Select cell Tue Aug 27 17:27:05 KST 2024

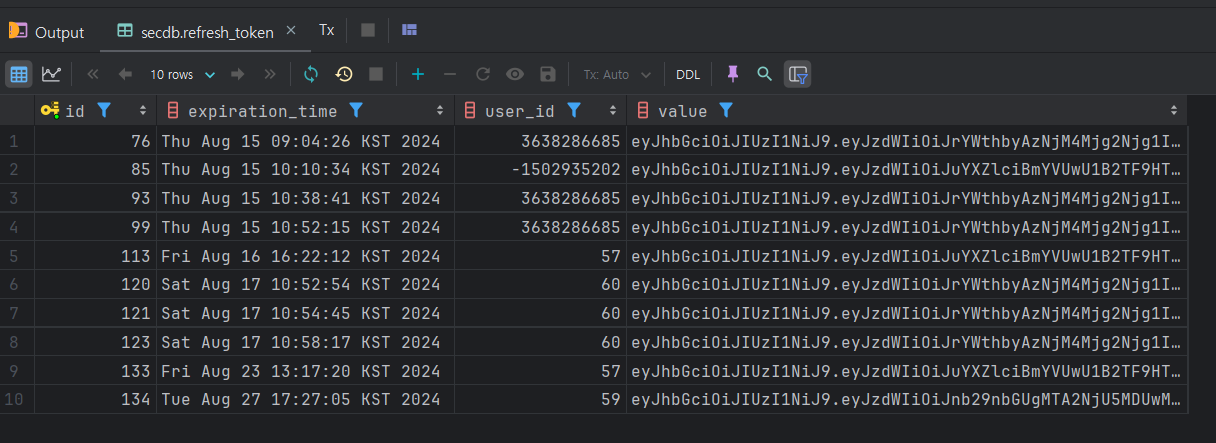pos(306,400)
